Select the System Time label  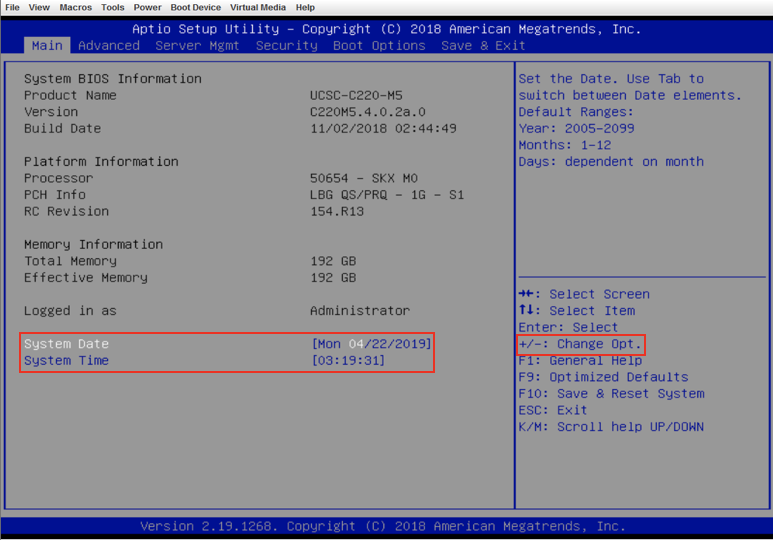pos(67,360)
